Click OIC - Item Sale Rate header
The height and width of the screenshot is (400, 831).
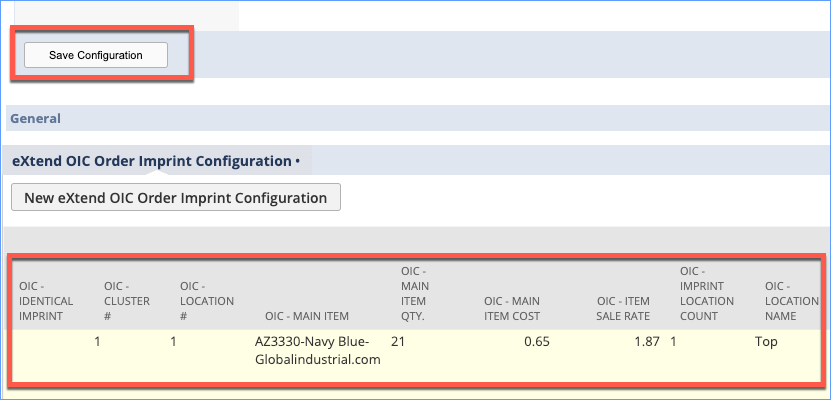(x=623, y=309)
